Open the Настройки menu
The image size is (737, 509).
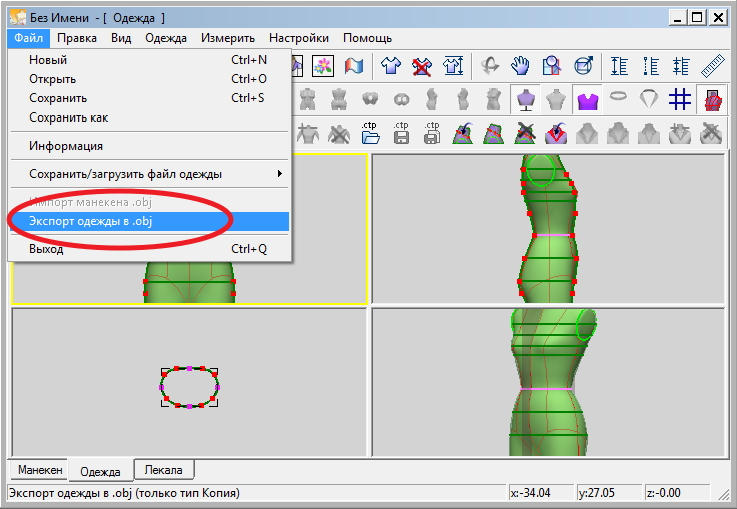click(x=299, y=38)
